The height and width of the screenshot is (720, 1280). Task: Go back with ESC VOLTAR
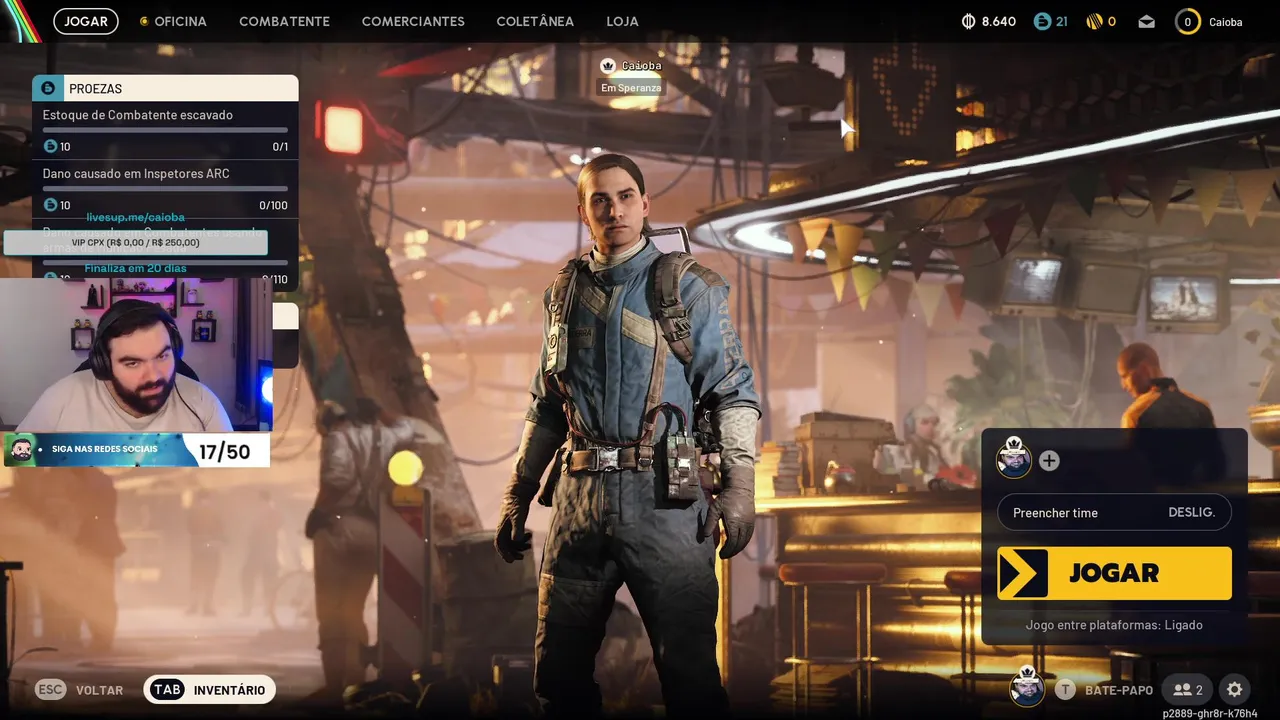pyautogui.click(x=79, y=690)
